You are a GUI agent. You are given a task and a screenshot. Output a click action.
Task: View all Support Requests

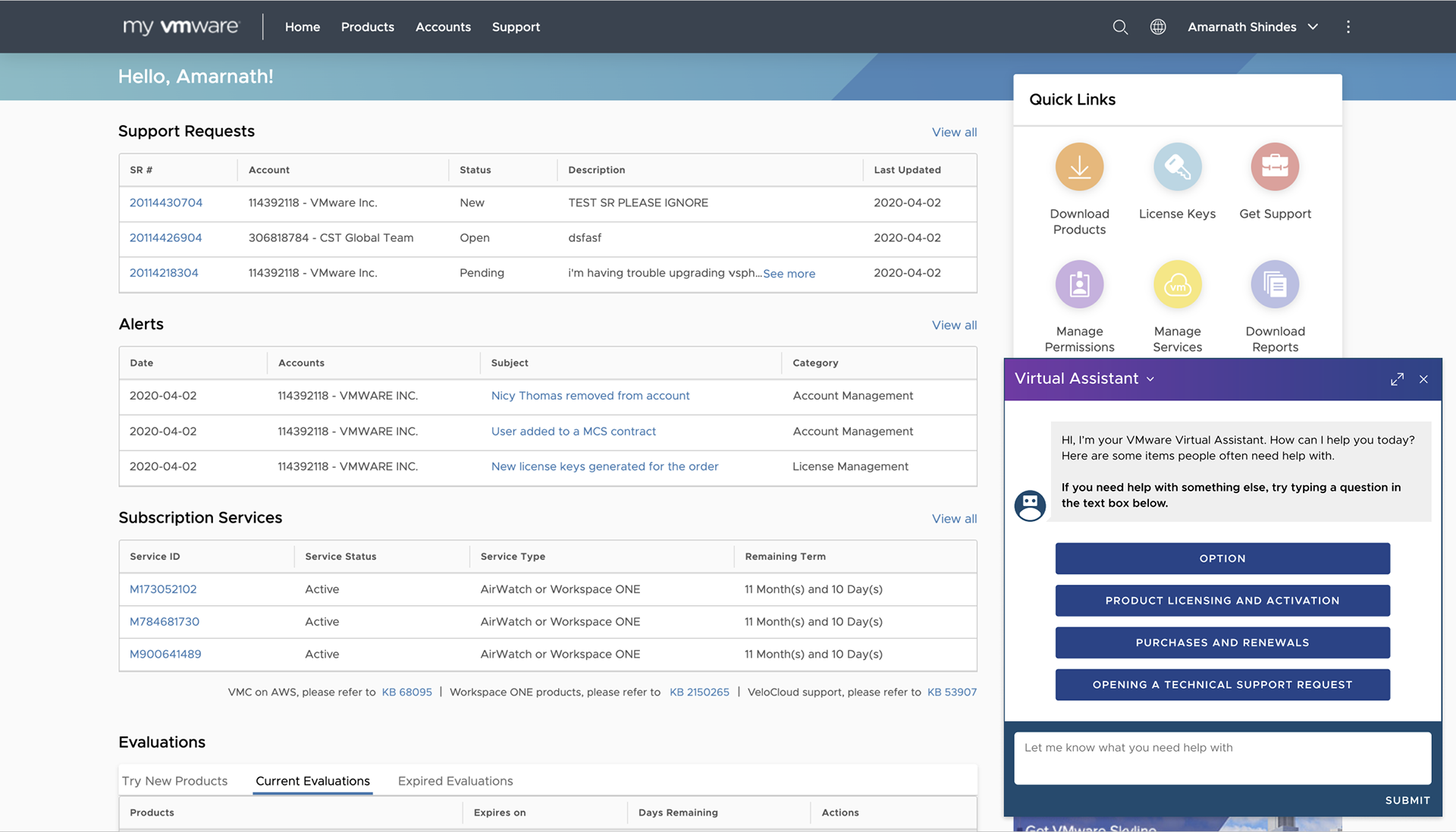pyautogui.click(x=954, y=132)
